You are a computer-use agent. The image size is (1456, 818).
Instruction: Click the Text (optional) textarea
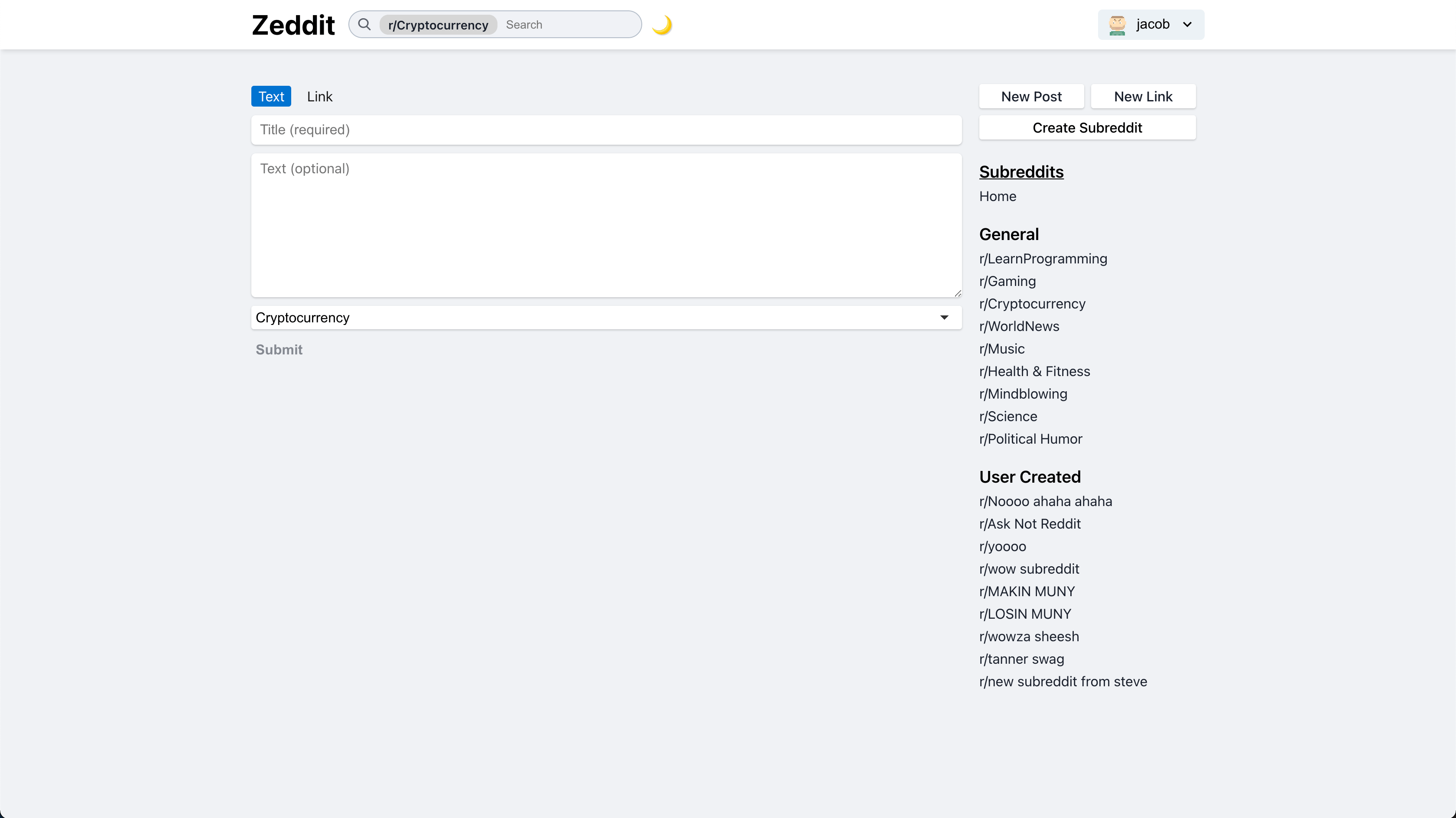607,225
